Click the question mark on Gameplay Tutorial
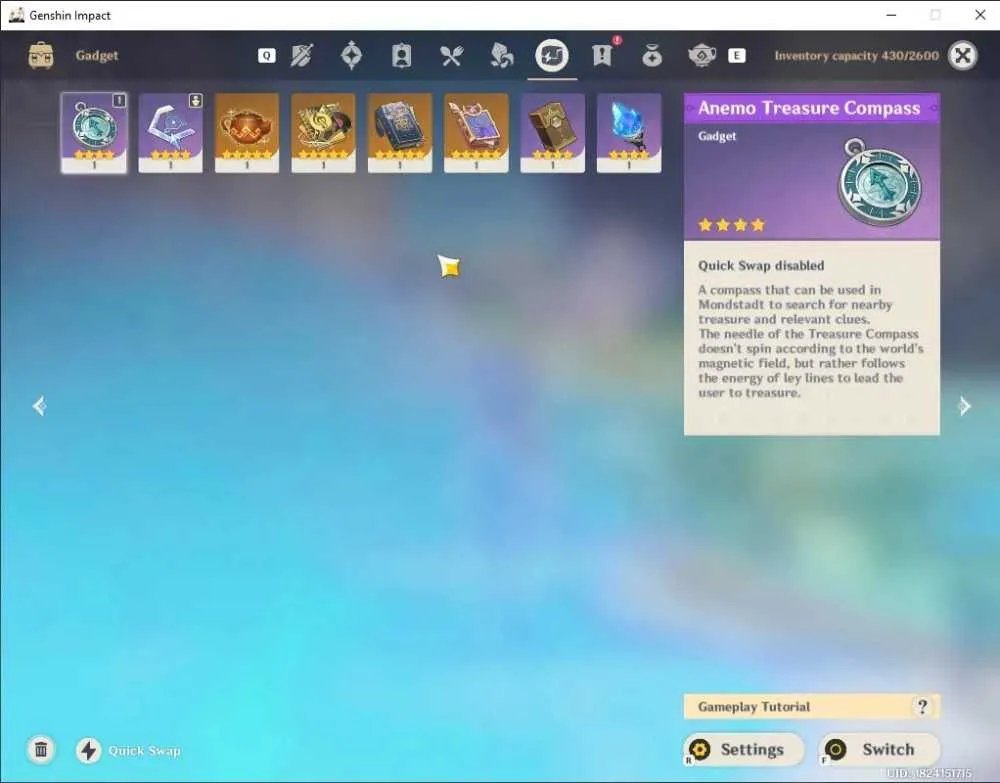The image size is (1000, 783). click(x=922, y=706)
